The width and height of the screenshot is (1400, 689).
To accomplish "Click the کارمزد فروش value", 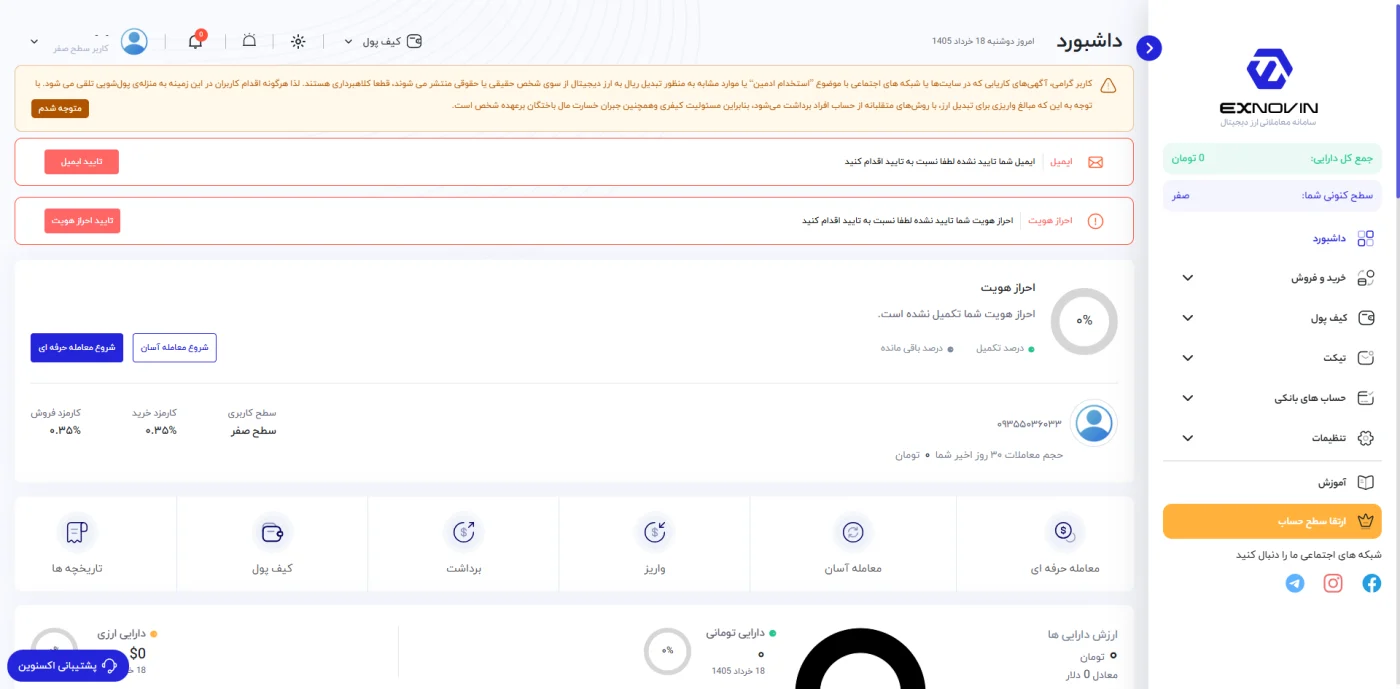I will click(x=65, y=431).
